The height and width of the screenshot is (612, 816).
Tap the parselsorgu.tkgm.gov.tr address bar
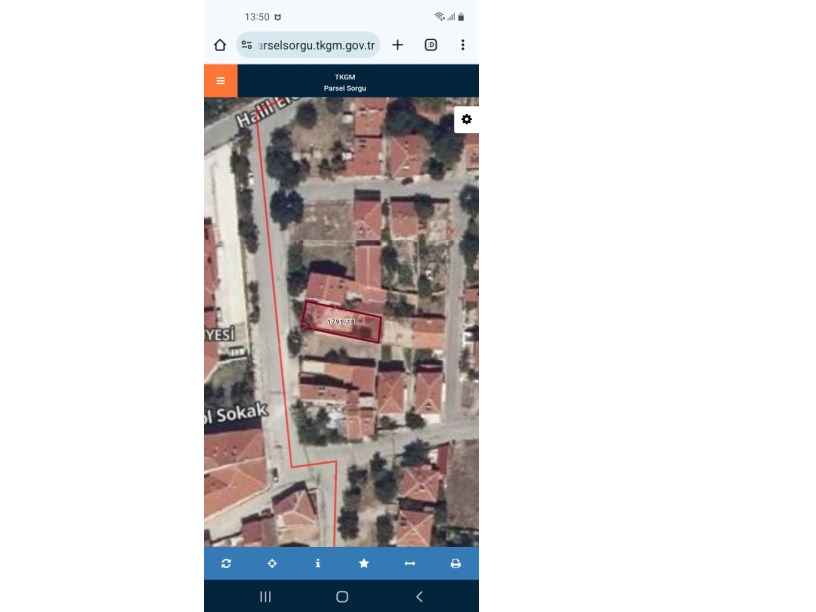tap(316, 45)
